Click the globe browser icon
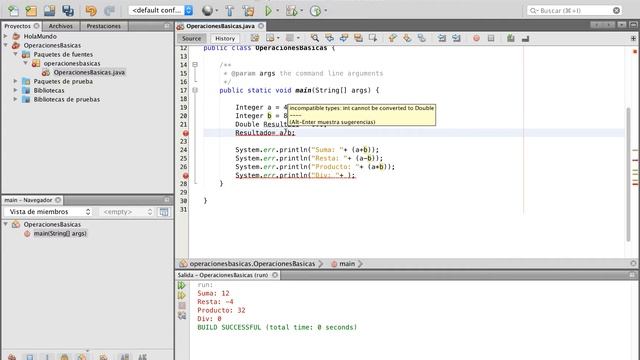640x360 pixels. 207,10
